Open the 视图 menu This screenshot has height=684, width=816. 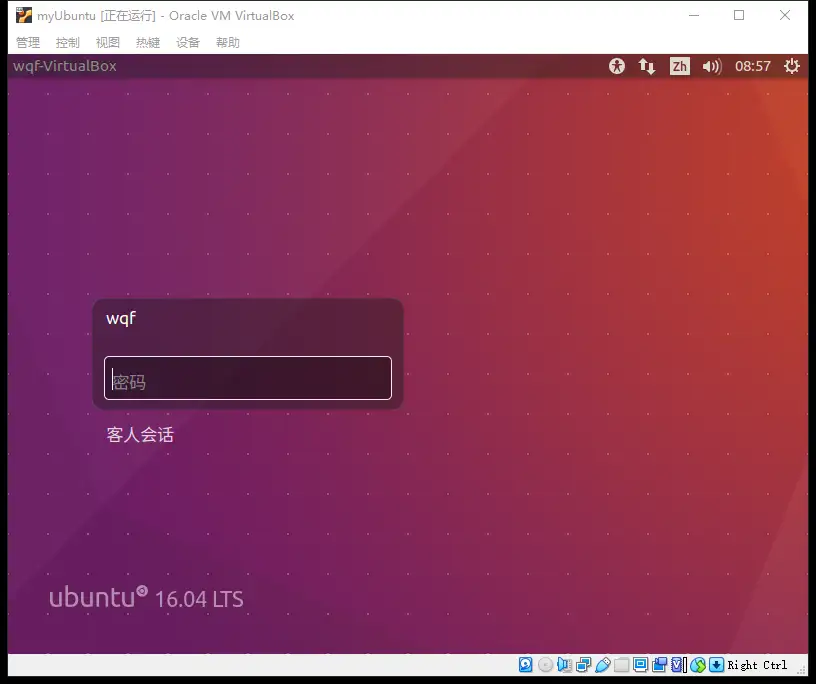pos(108,42)
